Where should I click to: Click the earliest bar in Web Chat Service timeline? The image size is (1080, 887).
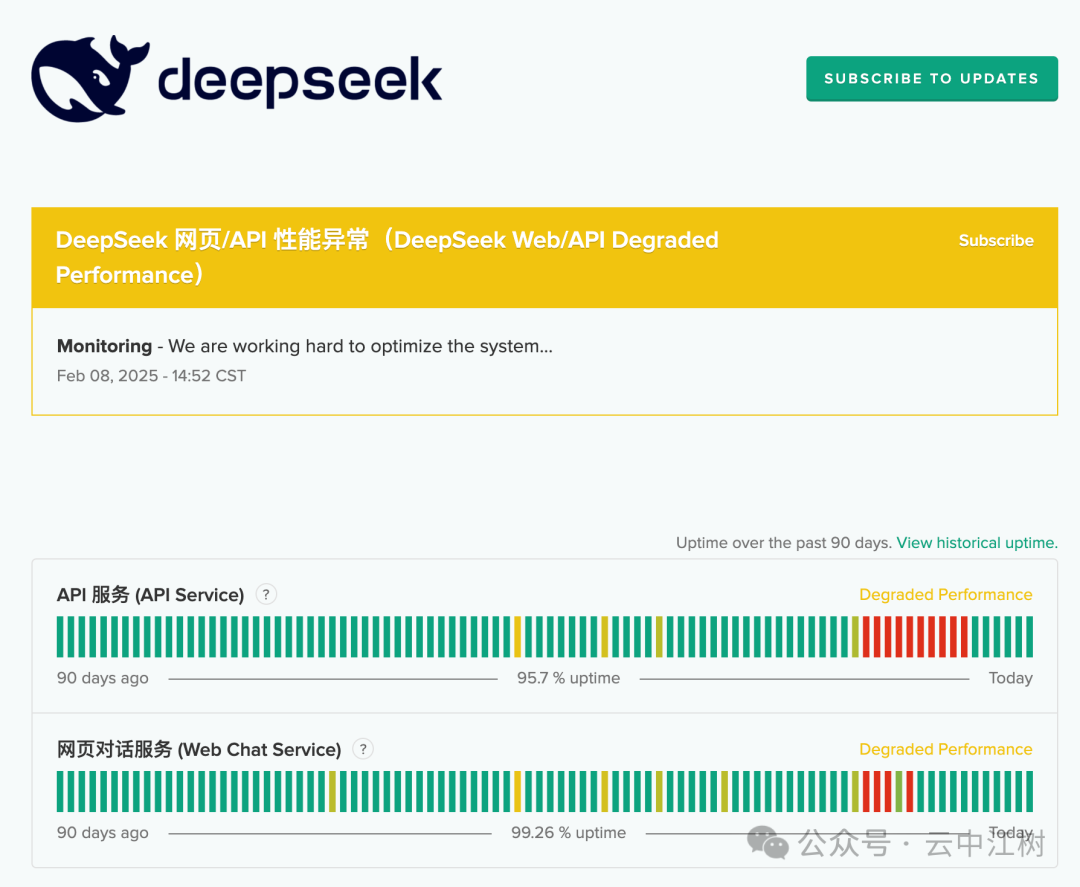pyautogui.click(x=60, y=791)
